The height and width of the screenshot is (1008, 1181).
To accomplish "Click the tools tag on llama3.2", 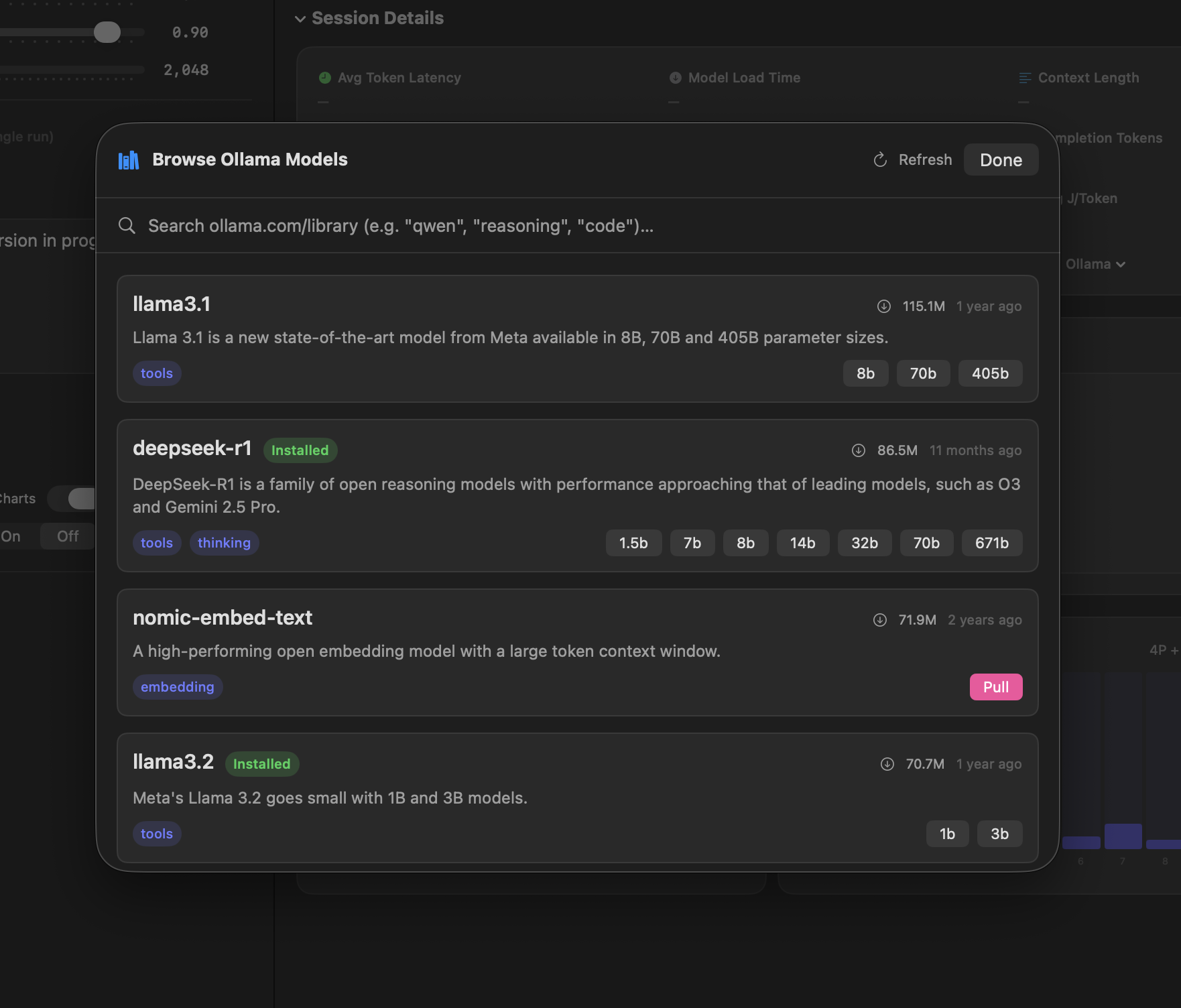I will coord(157,834).
